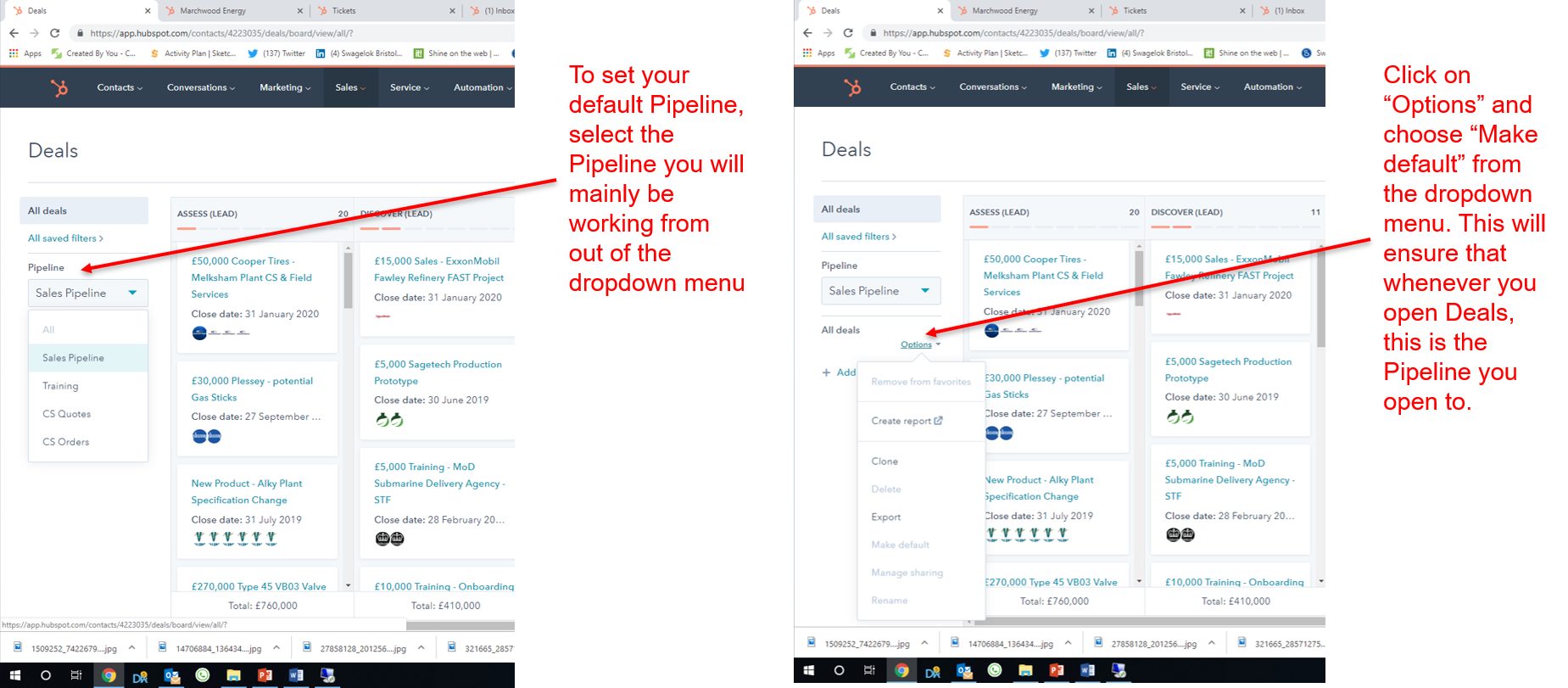Open the DR app icon in right screenshot's taskbar

coord(933,672)
